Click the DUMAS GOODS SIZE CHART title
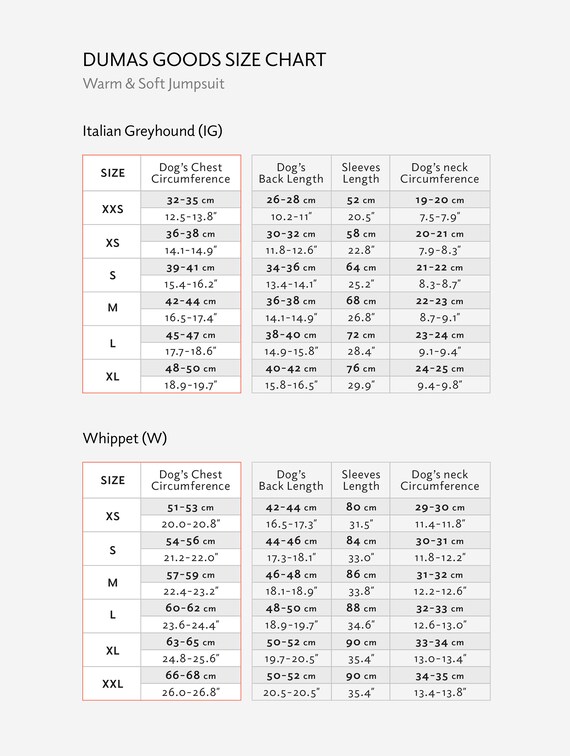The height and width of the screenshot is (756, 570). (204, 60)
